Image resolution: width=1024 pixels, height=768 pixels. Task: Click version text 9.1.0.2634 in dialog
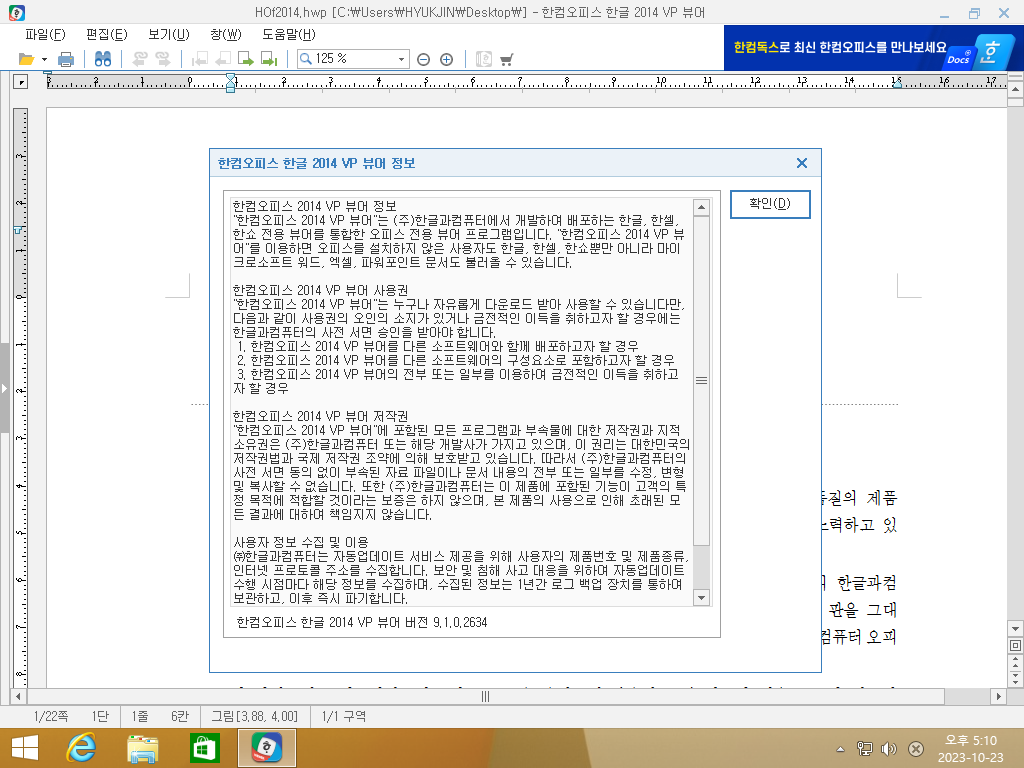click(x=460, y=622)
